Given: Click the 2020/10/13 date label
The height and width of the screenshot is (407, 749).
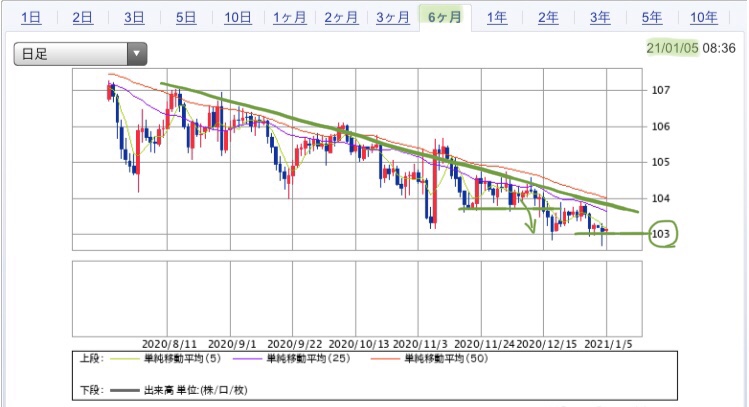Looking at the screenshot, I should (359, 344).
